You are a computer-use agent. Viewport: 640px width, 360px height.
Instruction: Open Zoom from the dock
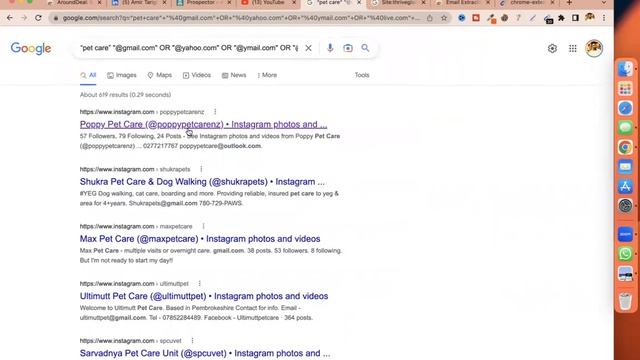[x=625, y=235]
